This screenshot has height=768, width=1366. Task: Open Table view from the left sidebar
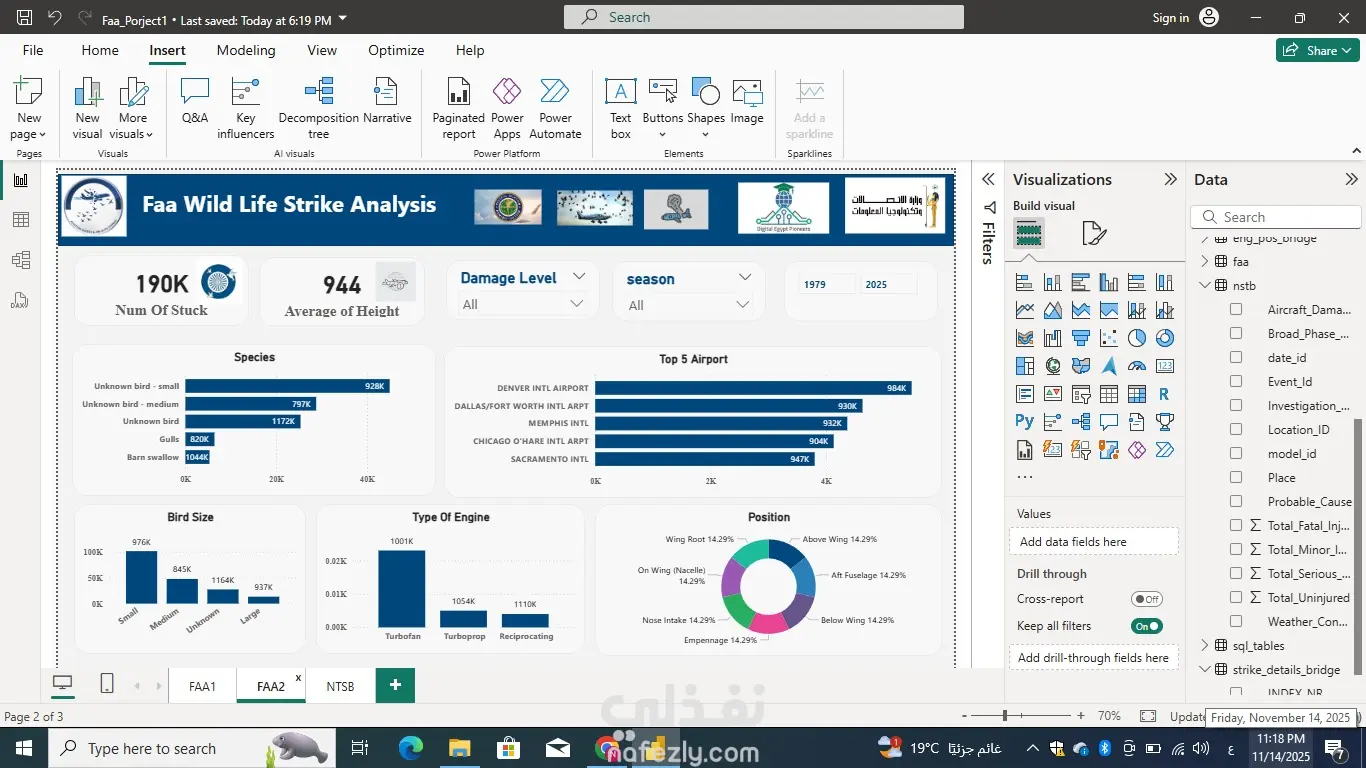[x=21, y=220]
